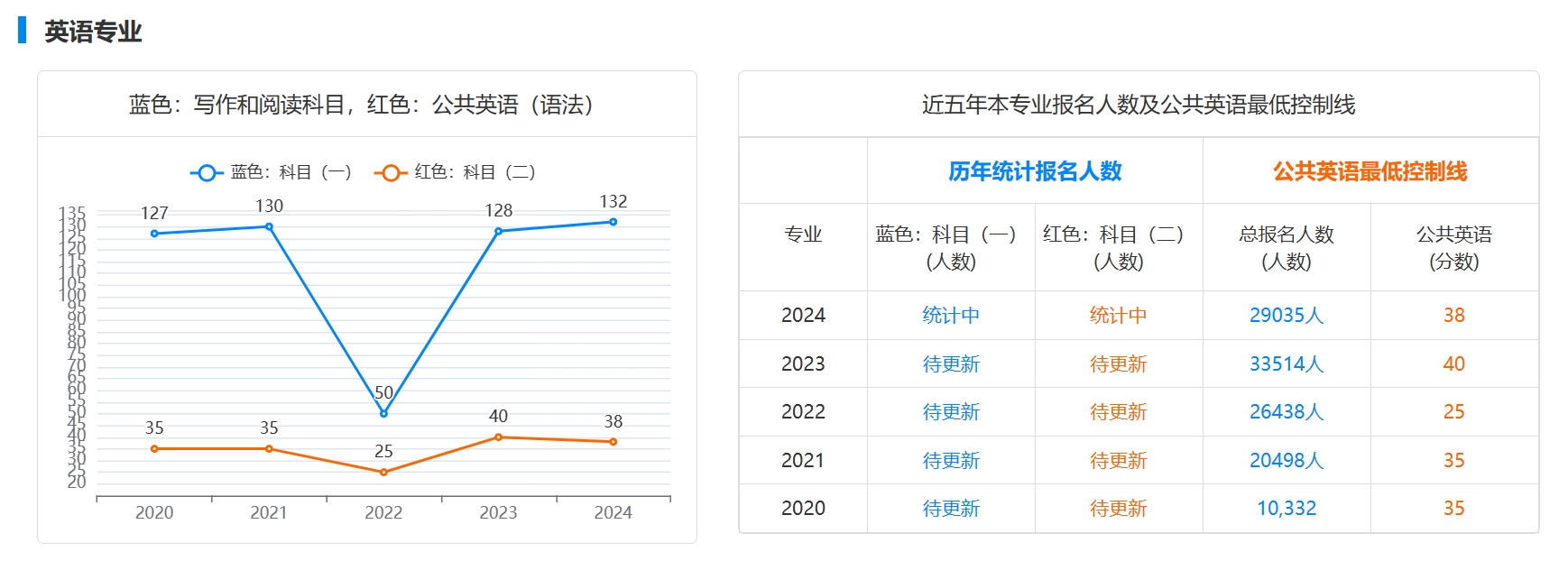Click the orange 统计中 status in 2024 row

[x=1118, y=316]
